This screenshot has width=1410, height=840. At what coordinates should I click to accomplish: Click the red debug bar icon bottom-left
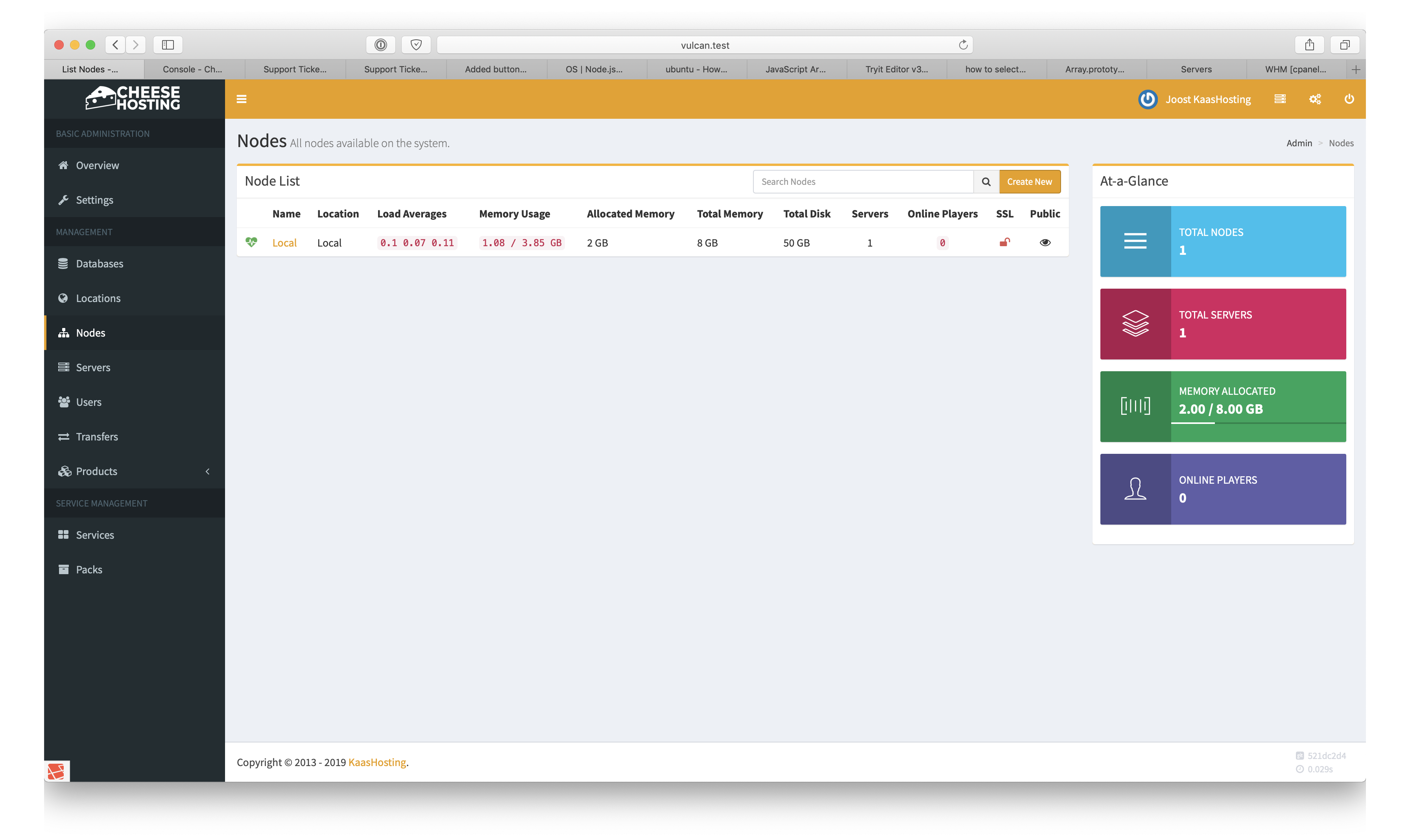(57, 771)
